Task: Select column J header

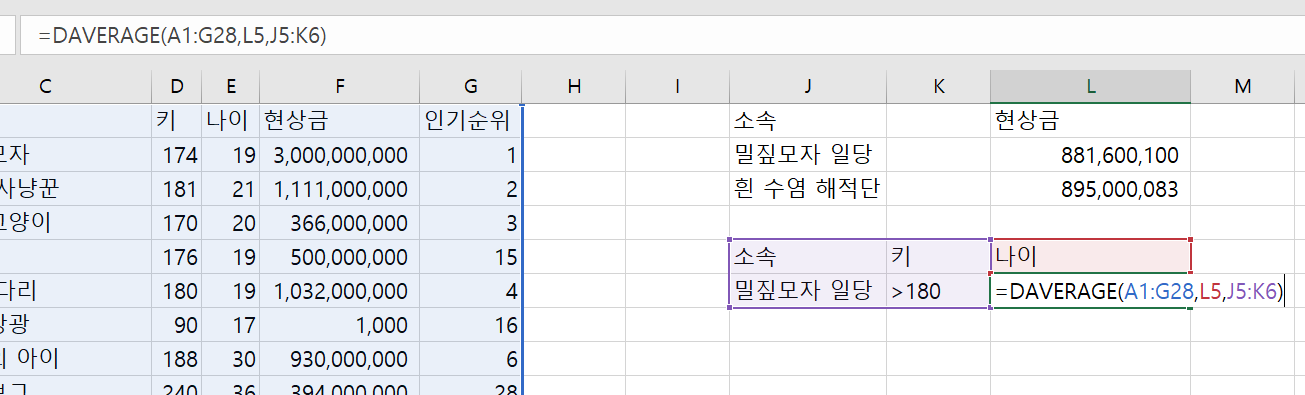Action: [x=808, y=87]
